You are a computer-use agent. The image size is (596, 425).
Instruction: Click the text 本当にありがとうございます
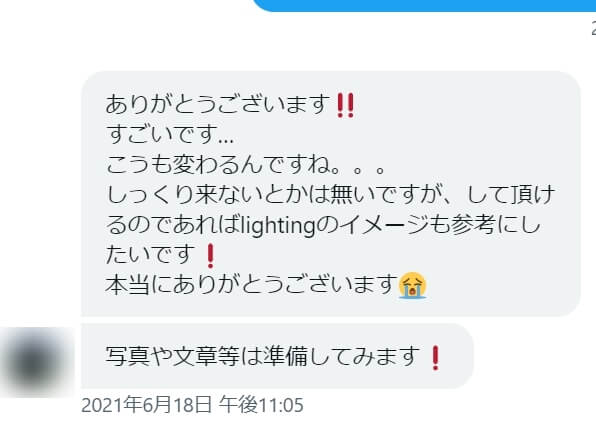click(x=251, y=285)
